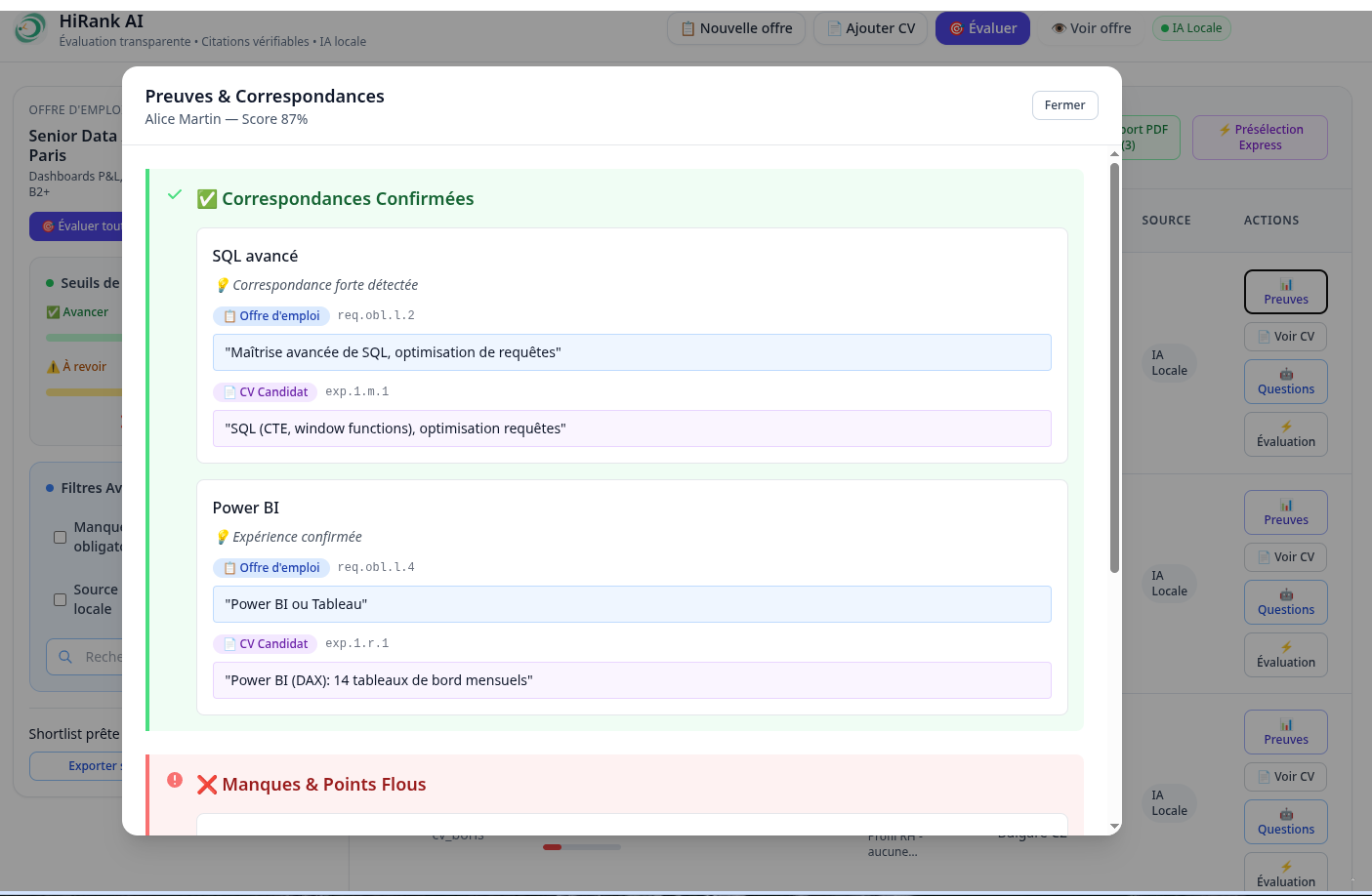
Task: Open Voir CV for the first candidate
Action: point(1285,337)
